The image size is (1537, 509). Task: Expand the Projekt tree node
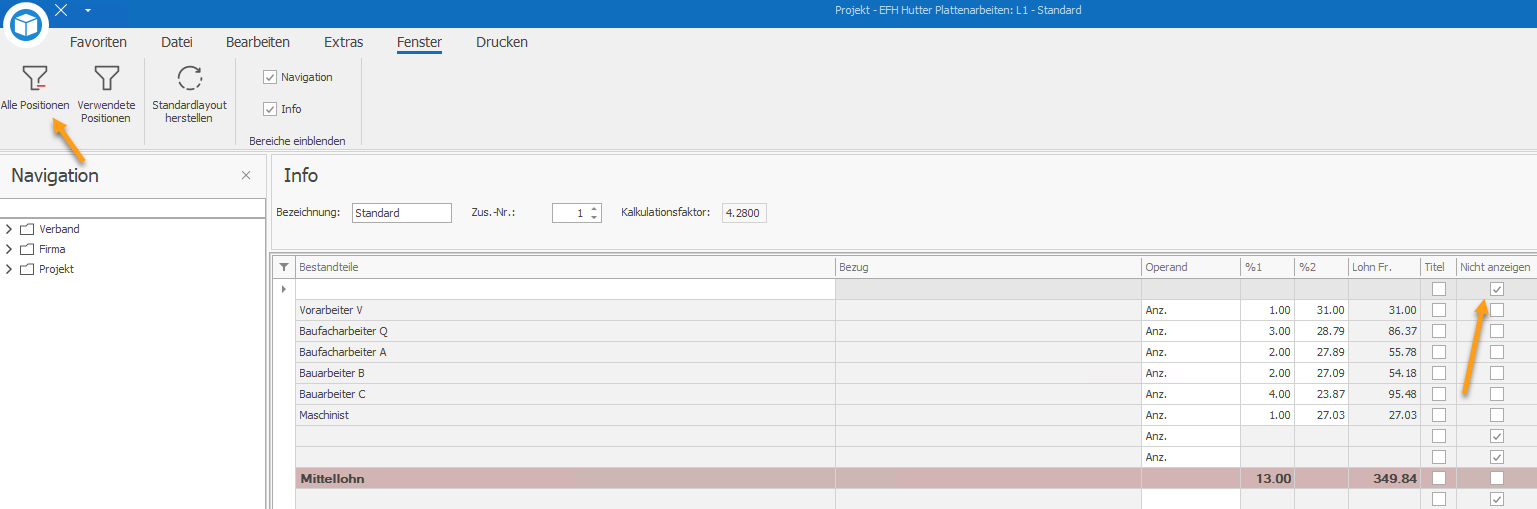(9, 269)
